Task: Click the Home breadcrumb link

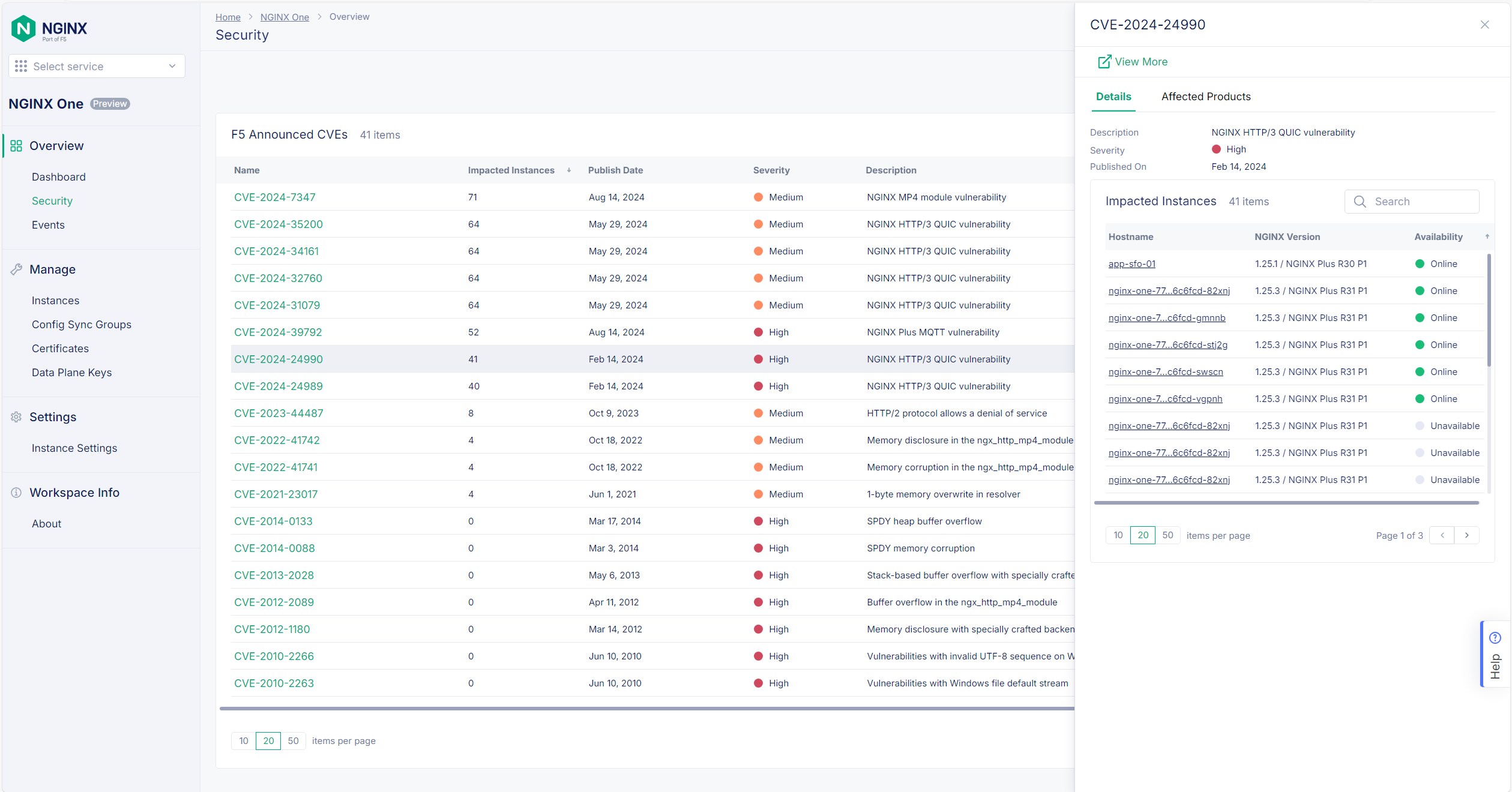Action: tap(228, 17)
